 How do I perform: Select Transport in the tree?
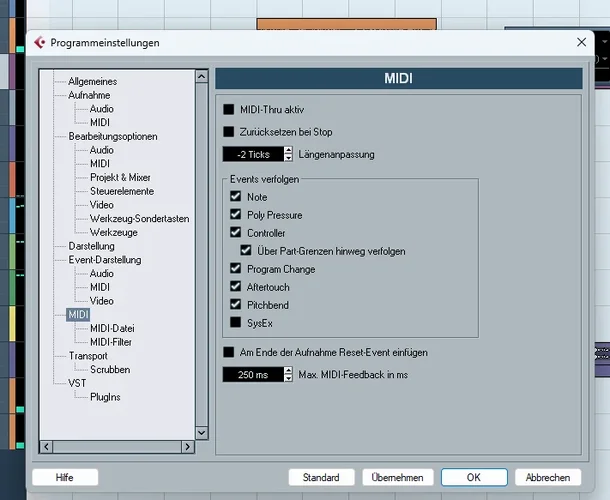(x=88, y=356)
